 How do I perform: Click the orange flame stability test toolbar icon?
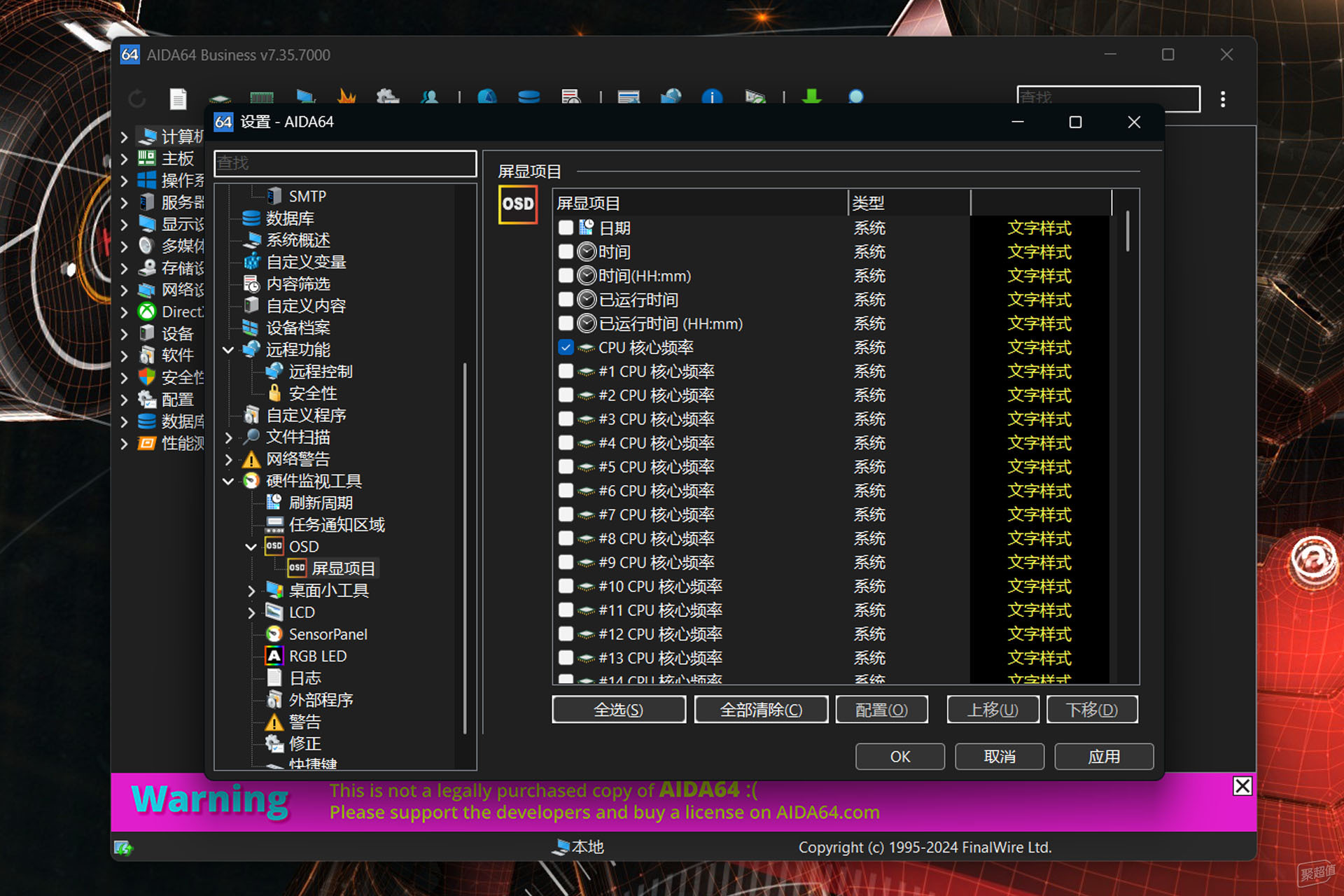click(x=346, y=97)
